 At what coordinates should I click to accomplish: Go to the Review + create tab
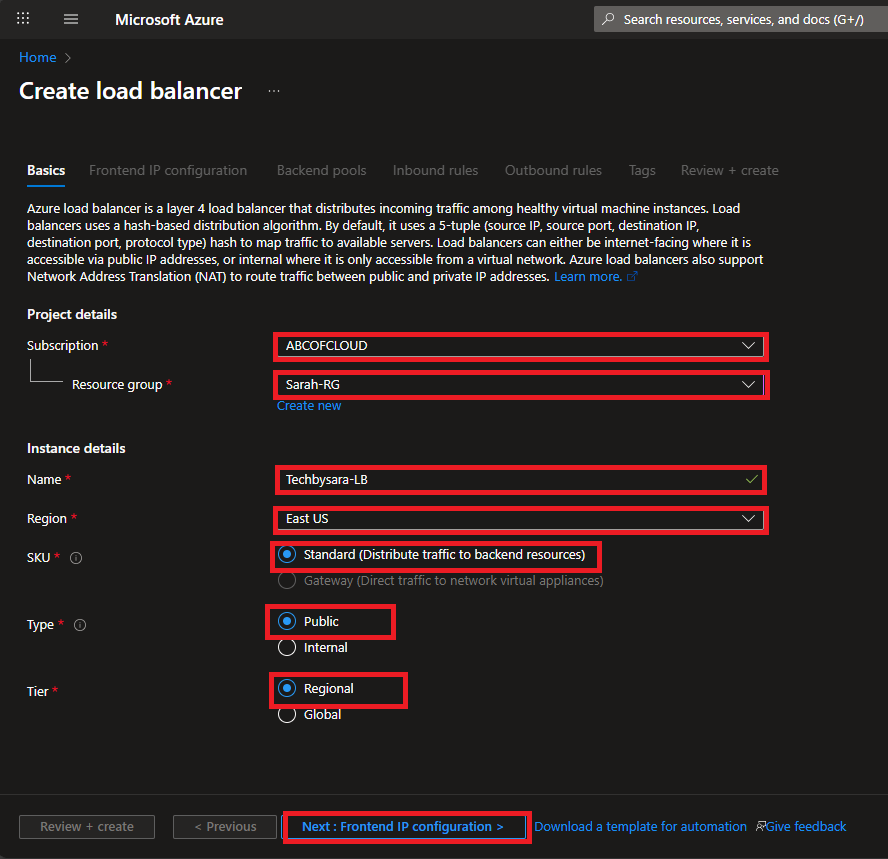click(x=729, y=170)
